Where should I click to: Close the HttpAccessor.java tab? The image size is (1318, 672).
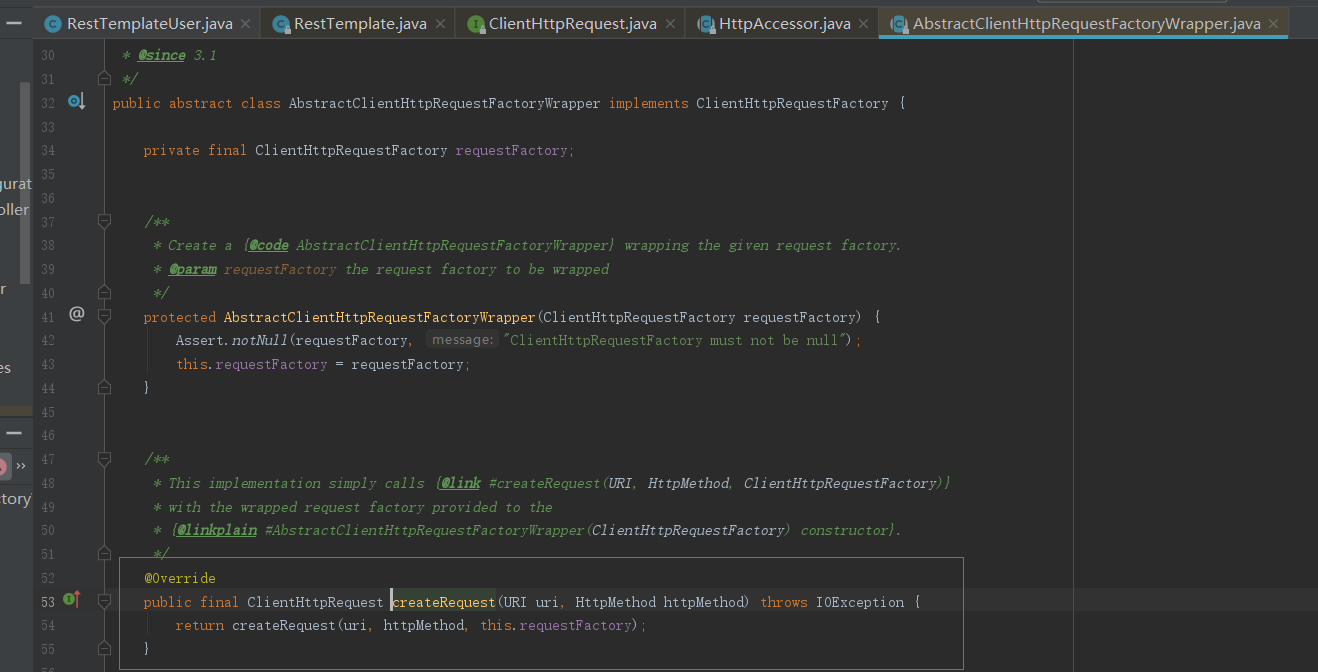point(864,24)
